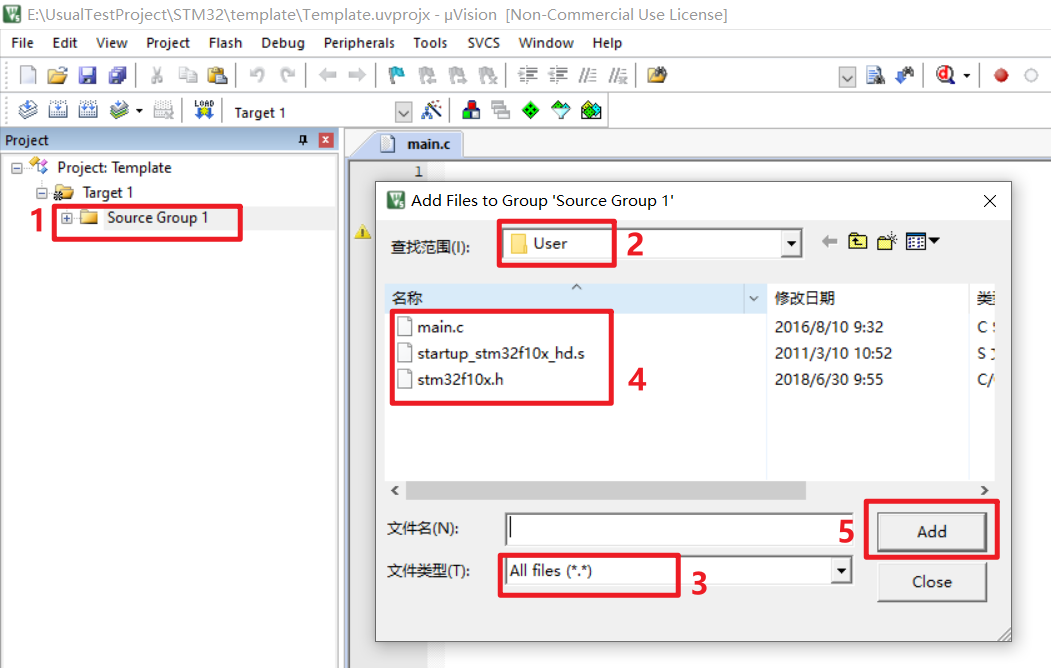Click the Rebuild all target files icon
This screenshot has height=668, width=1051.
click(88, 109)
